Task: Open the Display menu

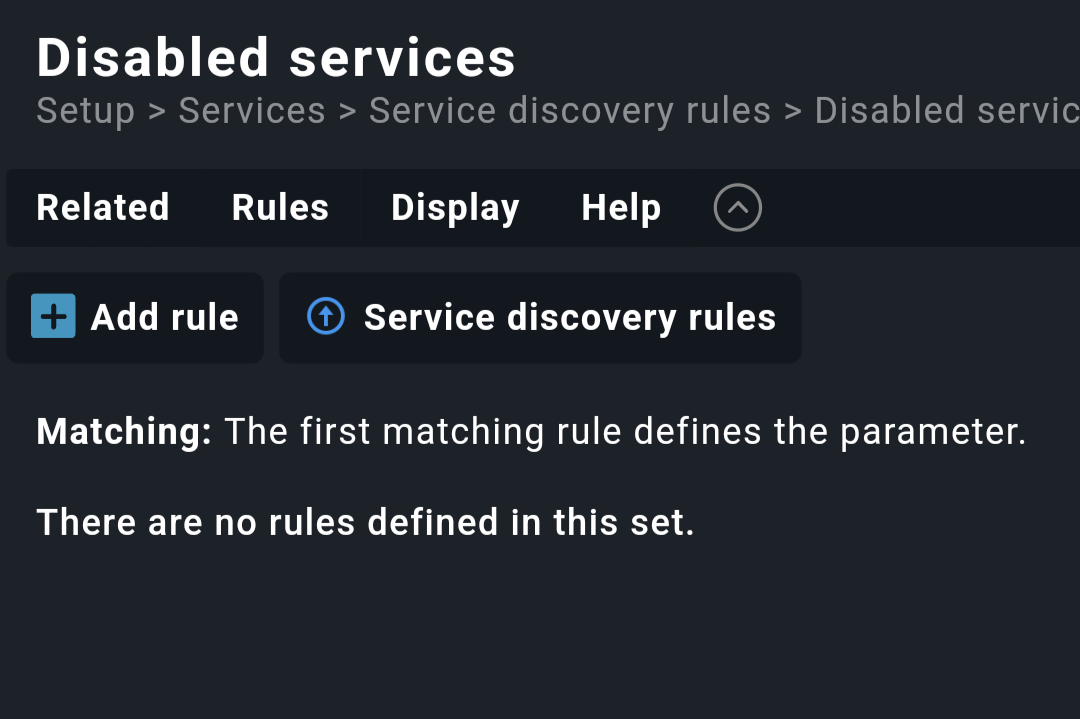Action: [455, 207]
